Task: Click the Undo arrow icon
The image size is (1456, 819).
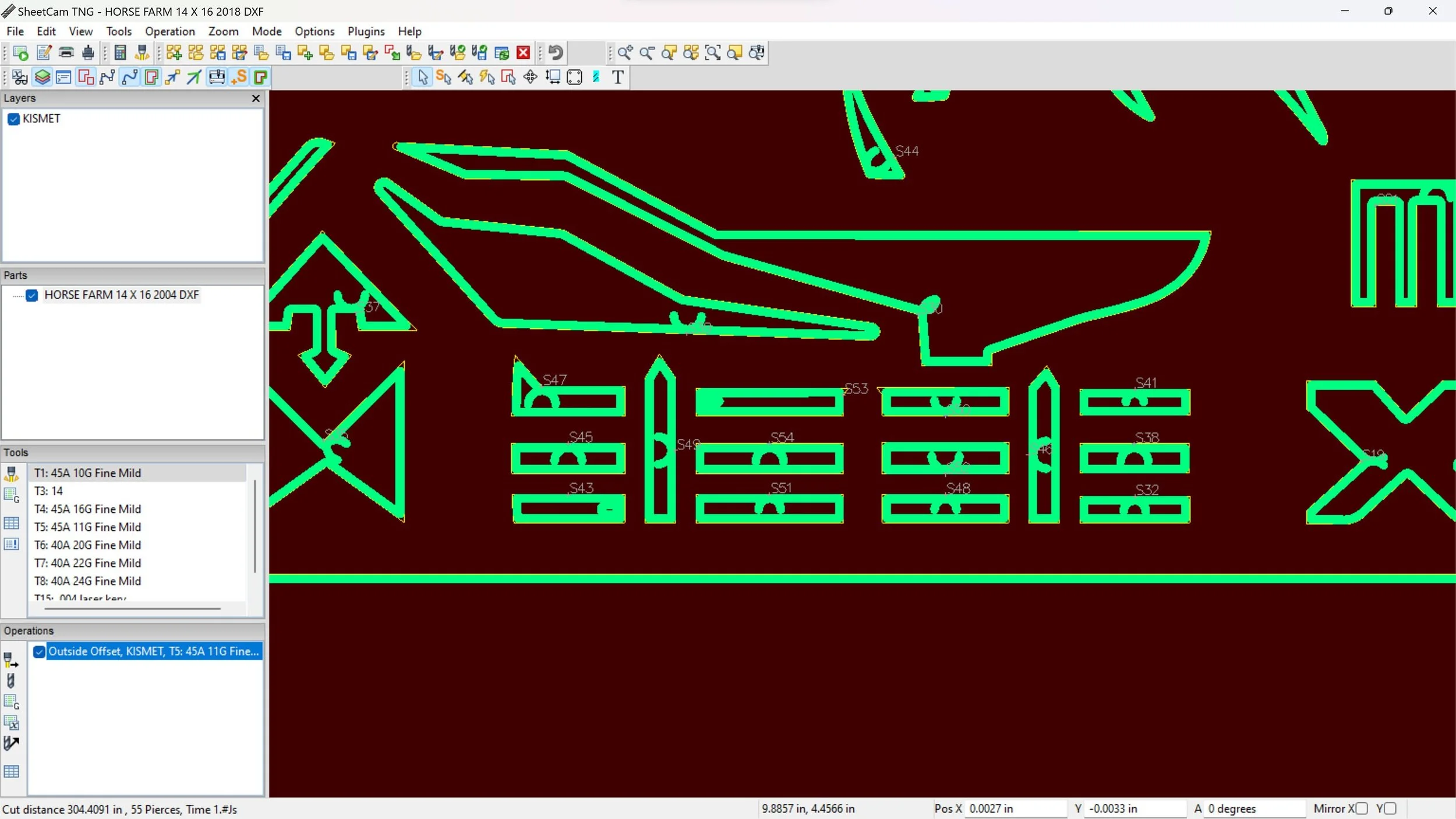Action: (x=556, y=53)
